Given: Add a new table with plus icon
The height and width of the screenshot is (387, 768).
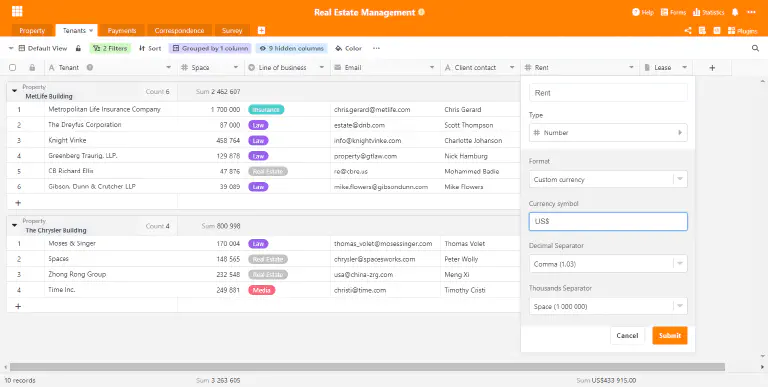Looking at the screenshot, I should coord(262,30).
